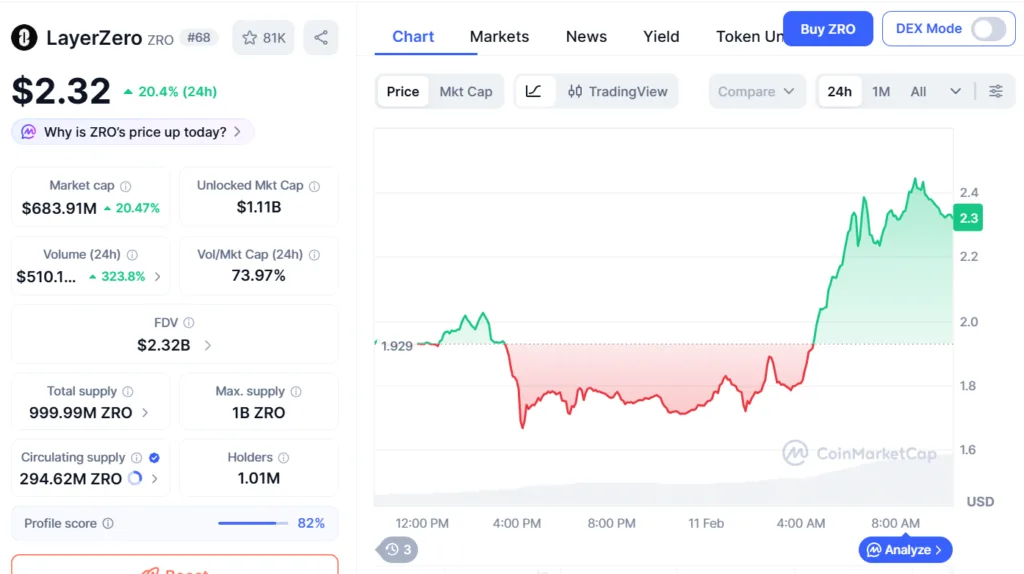
Task: Click Volume (24h) info icon
Action: tap(132, 255)
